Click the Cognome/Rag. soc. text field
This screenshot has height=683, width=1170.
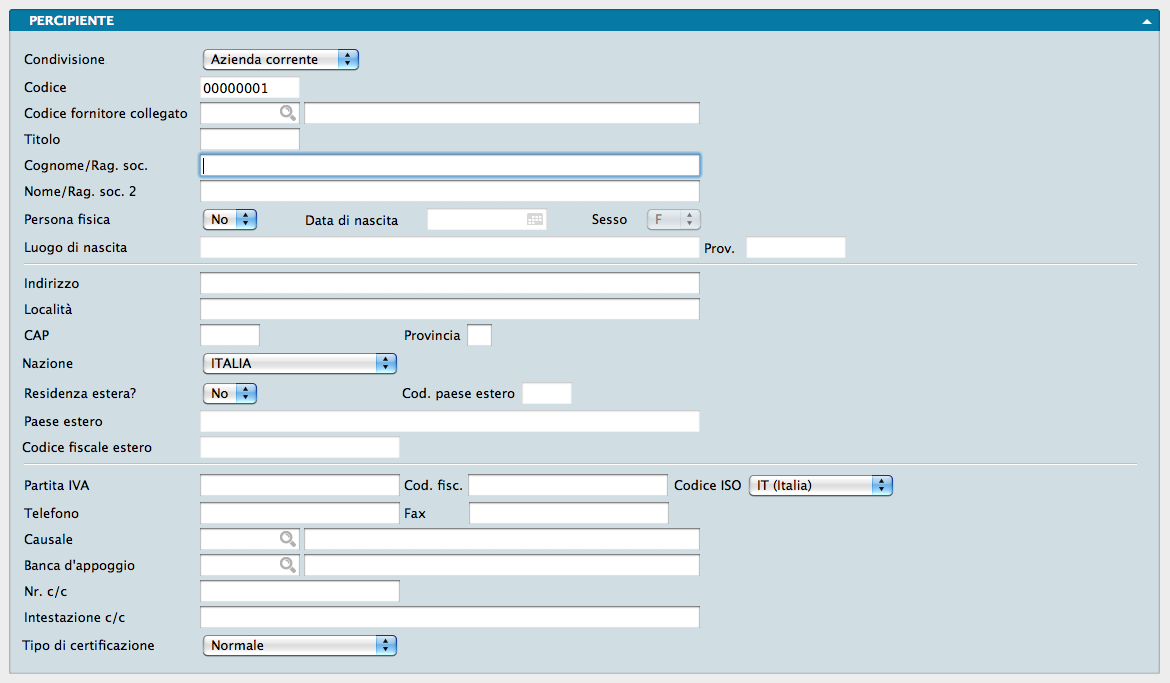[450, 165]
